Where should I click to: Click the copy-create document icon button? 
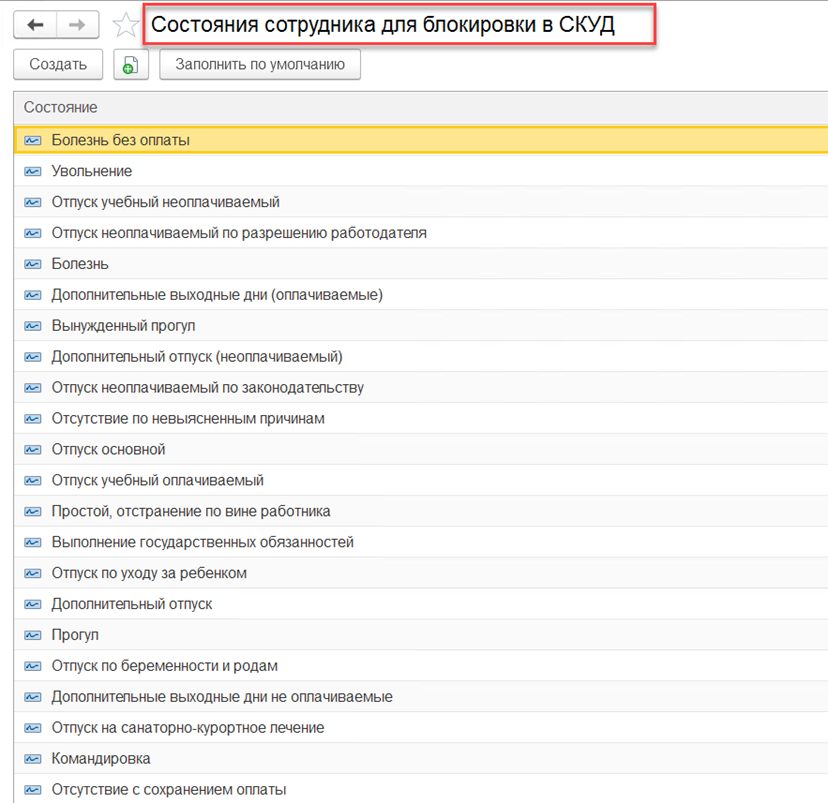[x=130, y=65]
